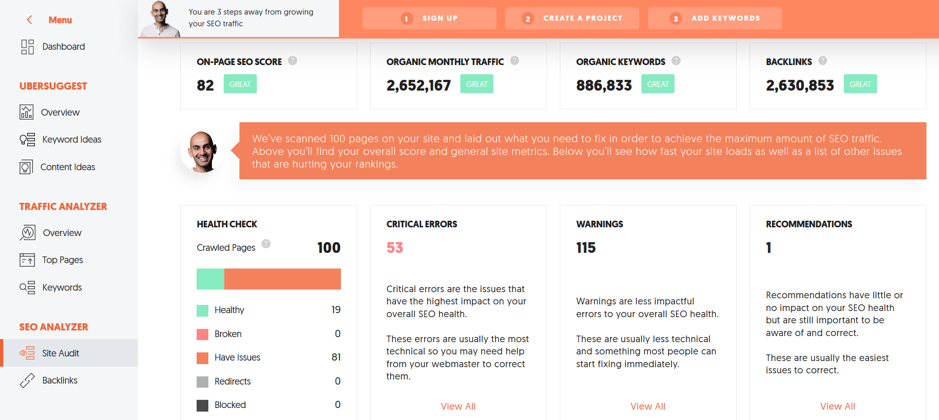The width and height of the screenshot is (939, 420).
Task: Click the SEO ANALYZER section heading
Action: (x=53, y=327)
